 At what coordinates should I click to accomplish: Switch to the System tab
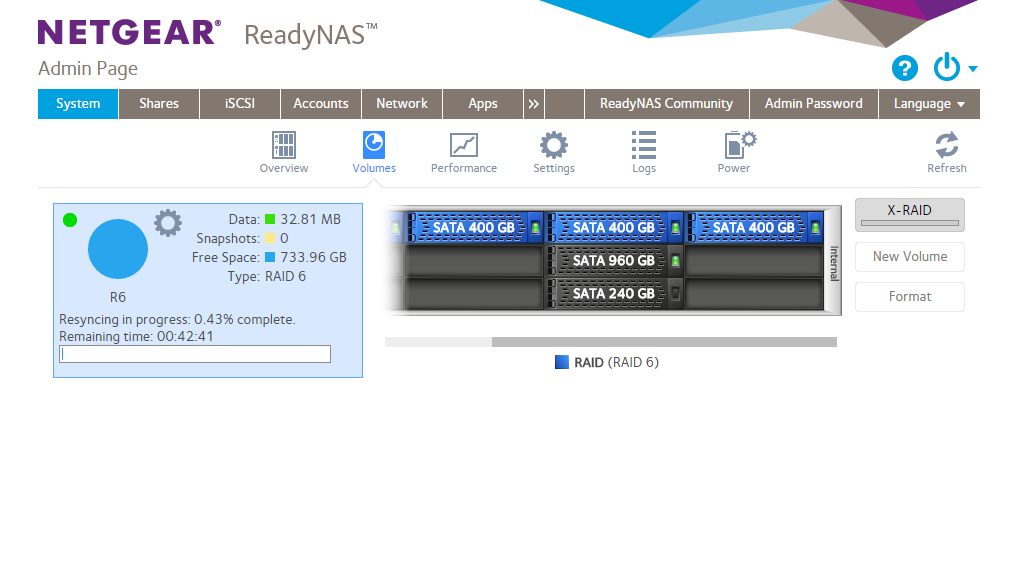coord(78,104)
